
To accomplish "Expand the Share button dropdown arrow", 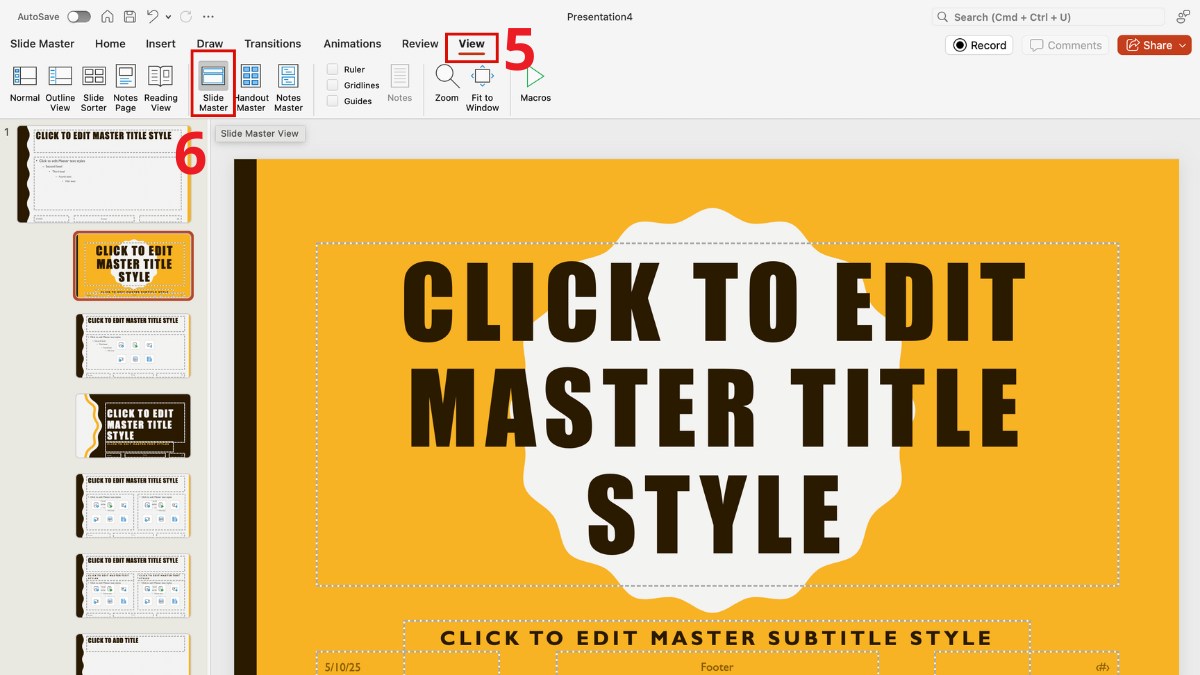I will click(x=1183, y=45).
